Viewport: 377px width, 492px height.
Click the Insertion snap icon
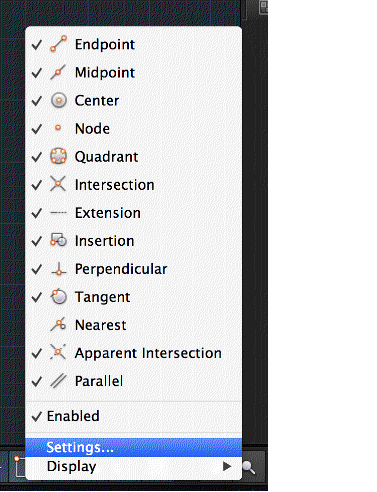(58, 240)
